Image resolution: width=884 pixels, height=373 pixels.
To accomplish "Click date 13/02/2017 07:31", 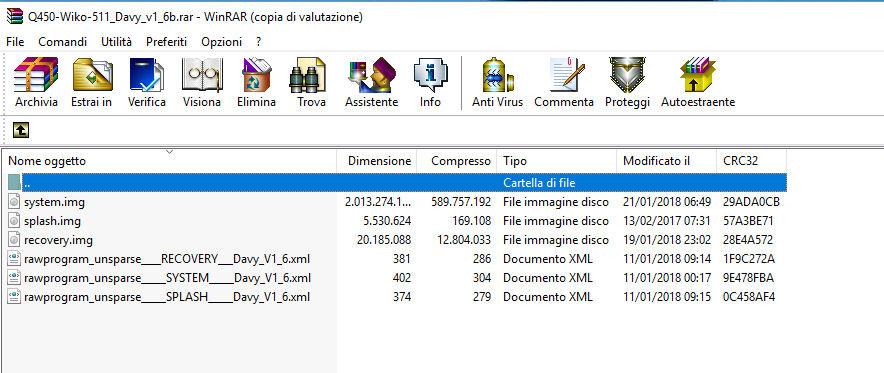I will [667, 221].
